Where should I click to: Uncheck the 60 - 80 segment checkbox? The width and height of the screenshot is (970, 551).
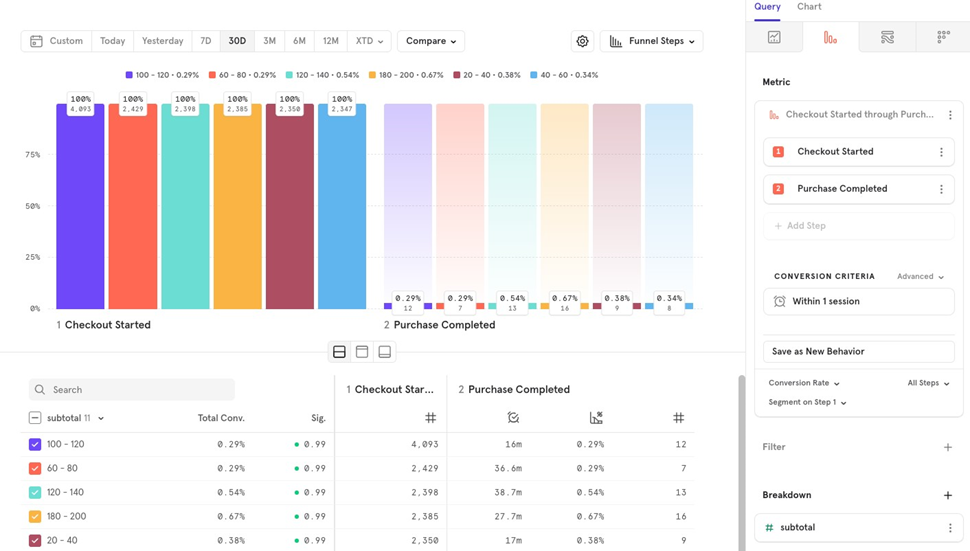tap(35, 468)
